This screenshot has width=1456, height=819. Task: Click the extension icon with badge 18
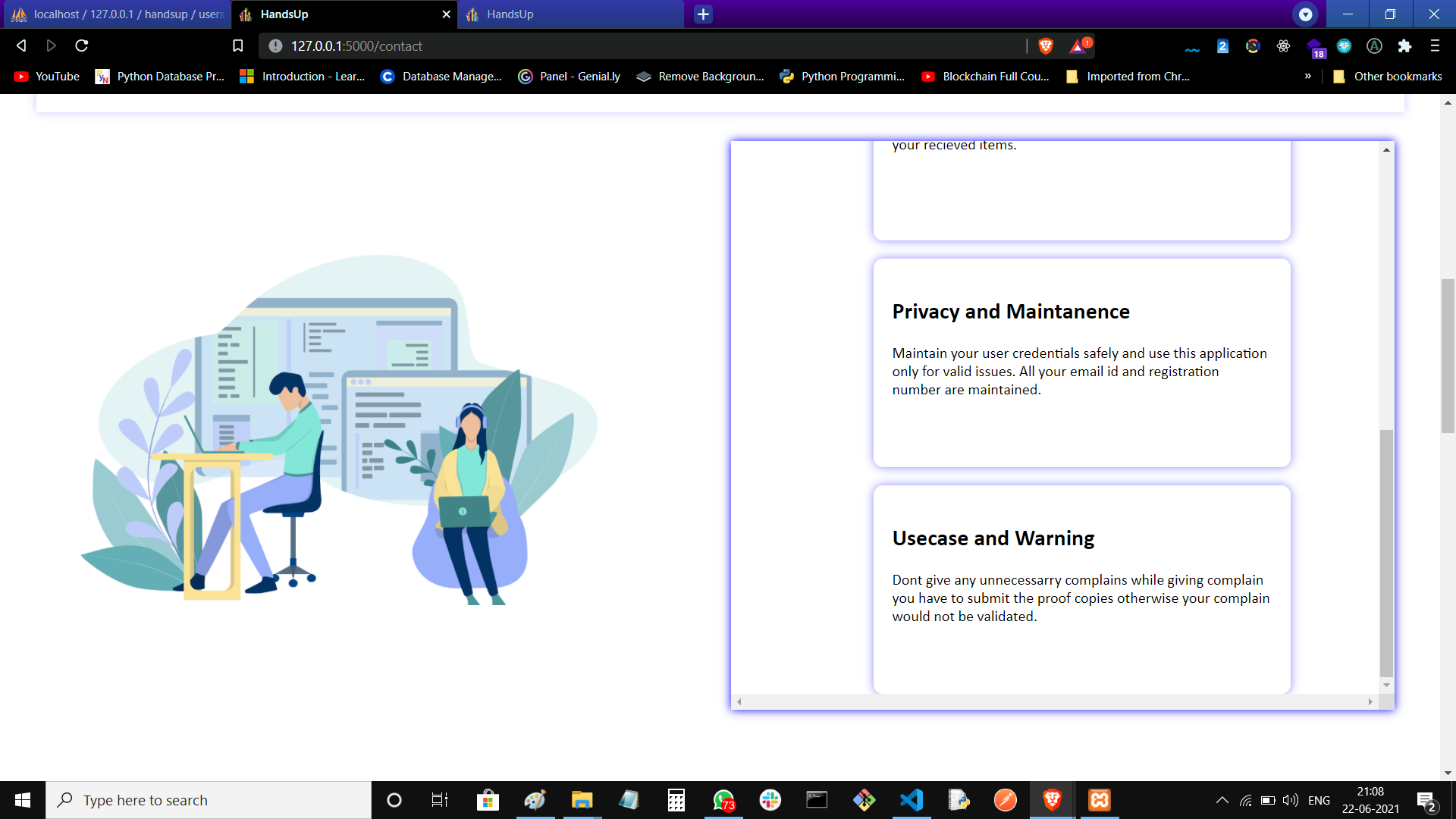[x=1316, y=48]
